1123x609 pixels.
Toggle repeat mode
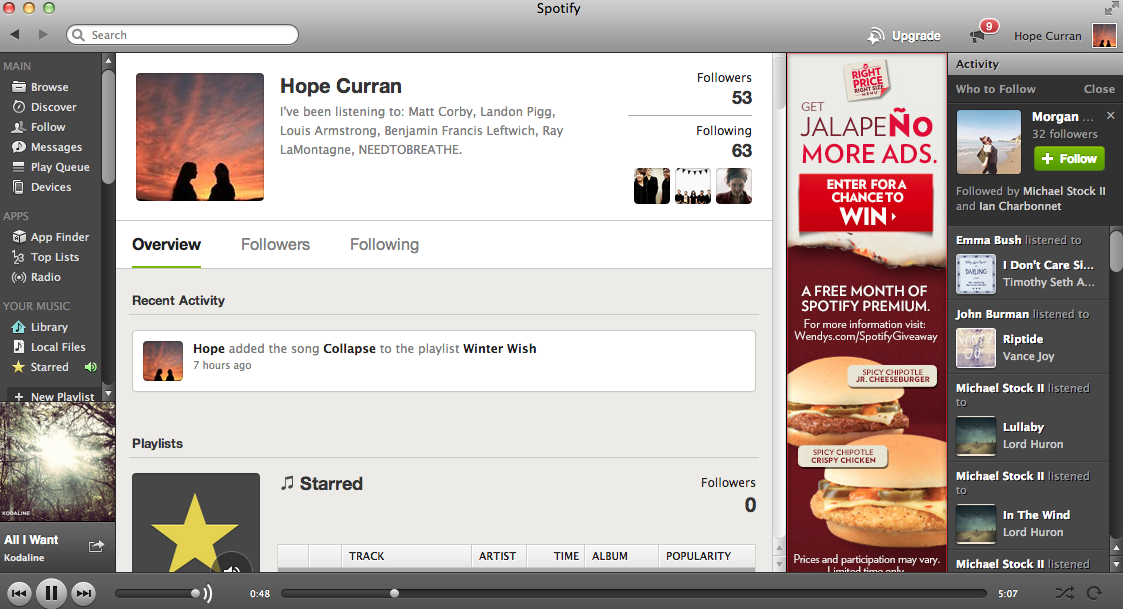tap(1094, 593)
